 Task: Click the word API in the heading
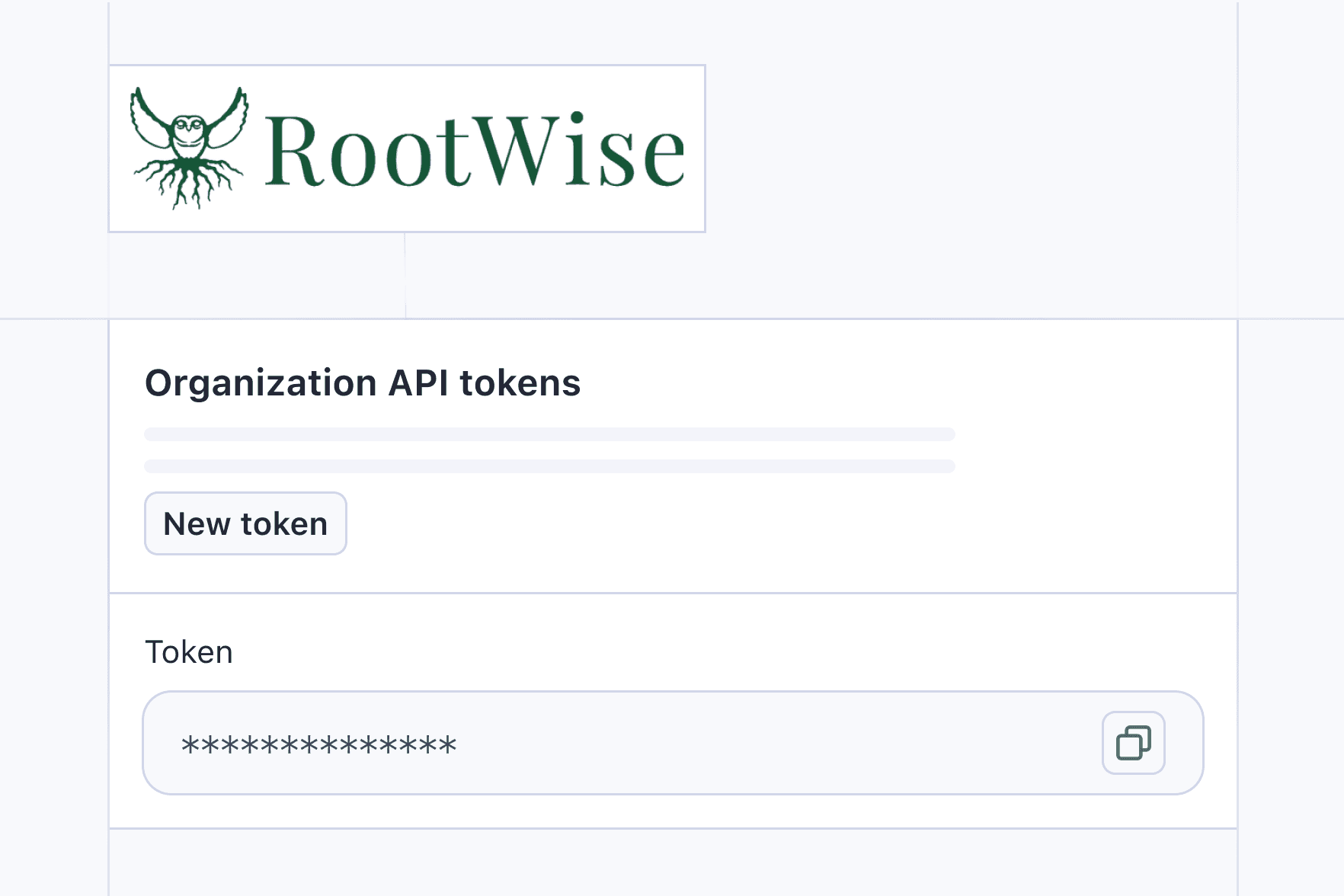418,382
